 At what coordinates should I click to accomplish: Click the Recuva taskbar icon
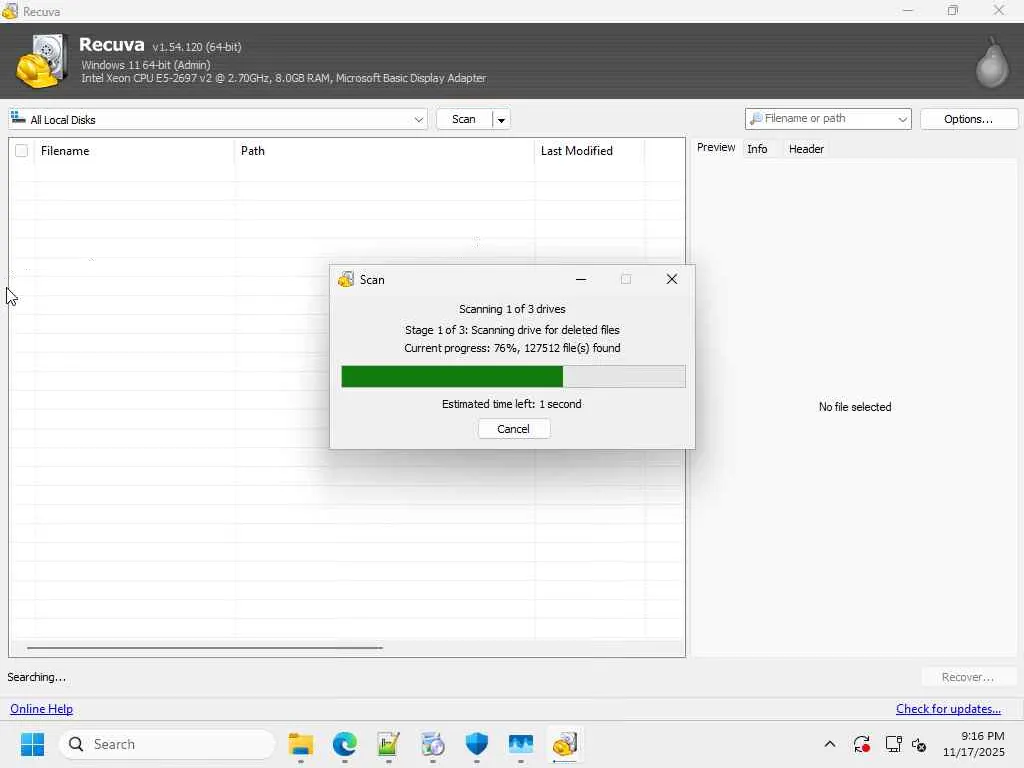click(x=564, y=744)
